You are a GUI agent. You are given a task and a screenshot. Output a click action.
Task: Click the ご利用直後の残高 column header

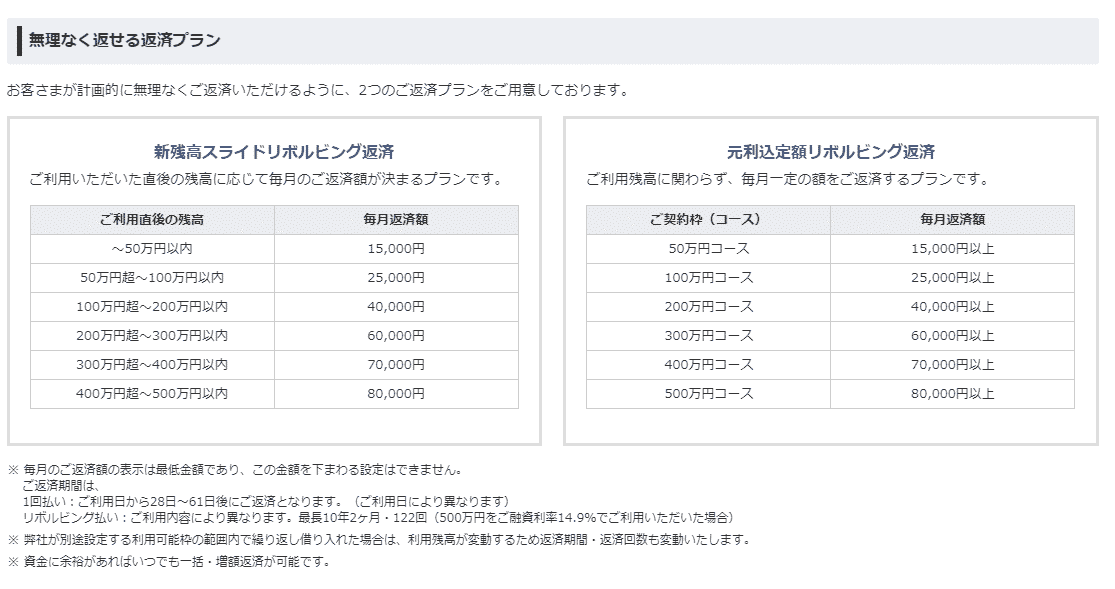point(152,220)
